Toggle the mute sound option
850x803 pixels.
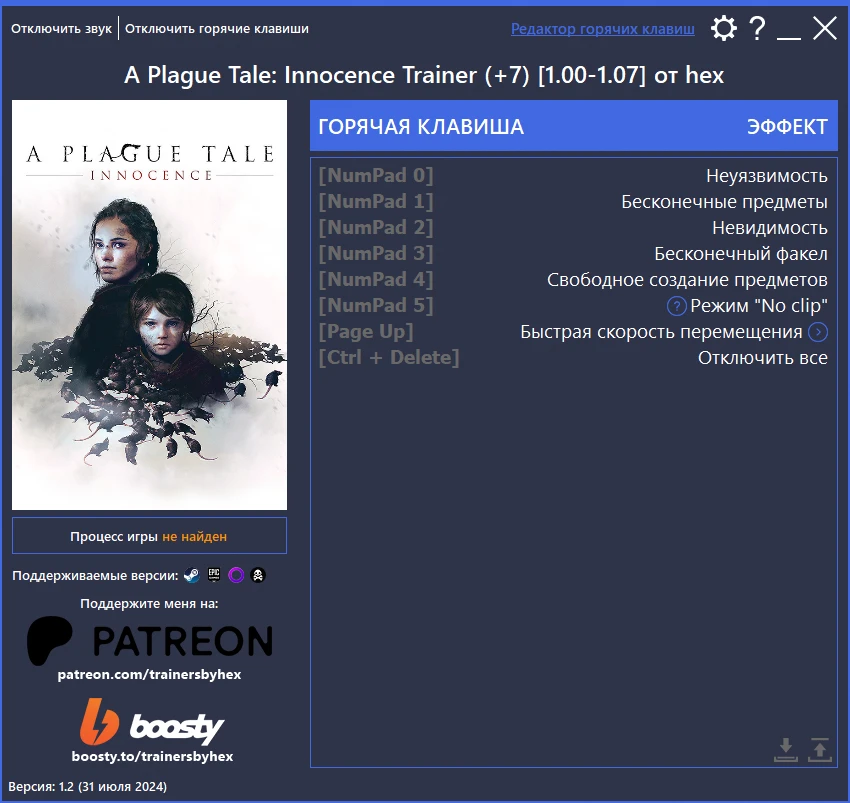[60, 28]
